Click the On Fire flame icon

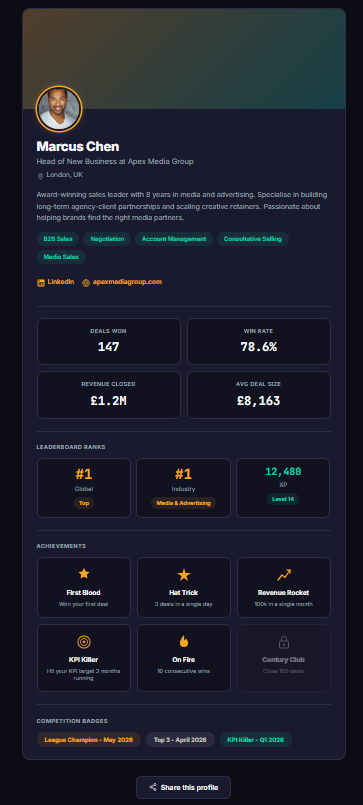pos(183,641)
